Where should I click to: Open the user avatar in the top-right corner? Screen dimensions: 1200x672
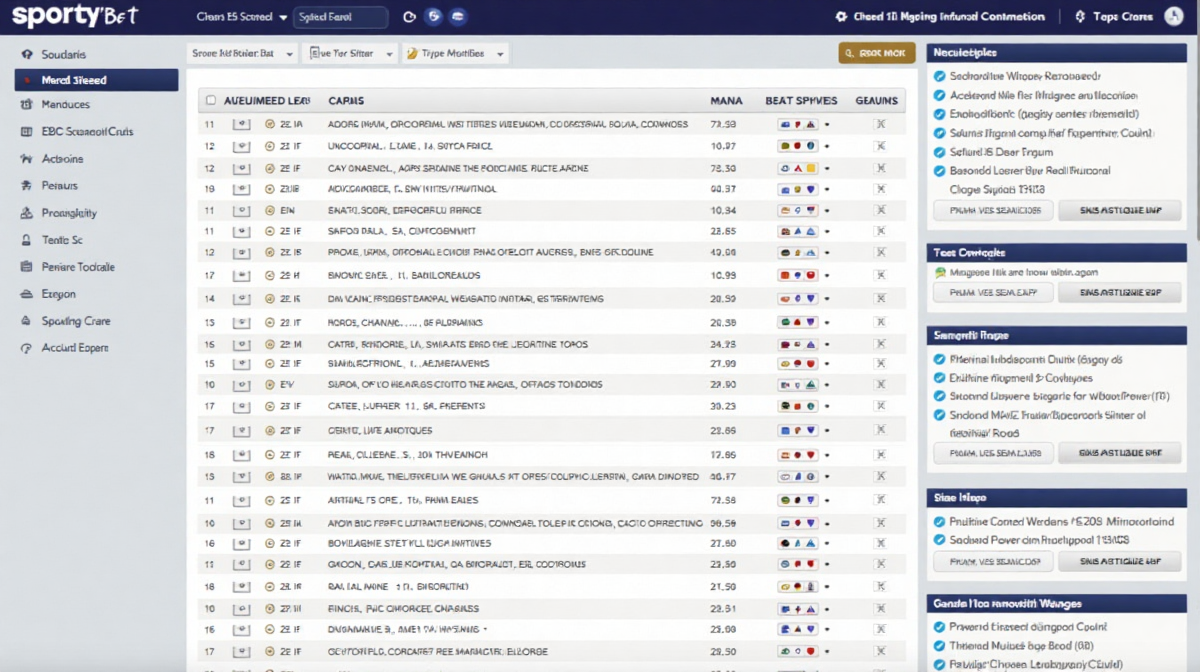(1173, 17)
